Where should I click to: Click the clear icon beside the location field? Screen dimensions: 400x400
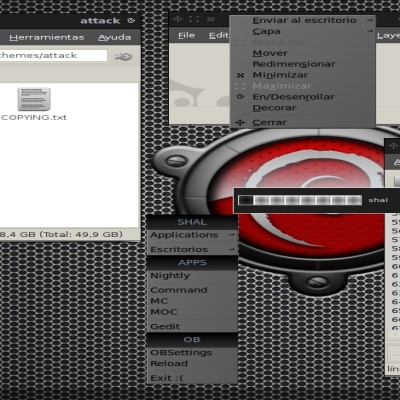[123, 56]
